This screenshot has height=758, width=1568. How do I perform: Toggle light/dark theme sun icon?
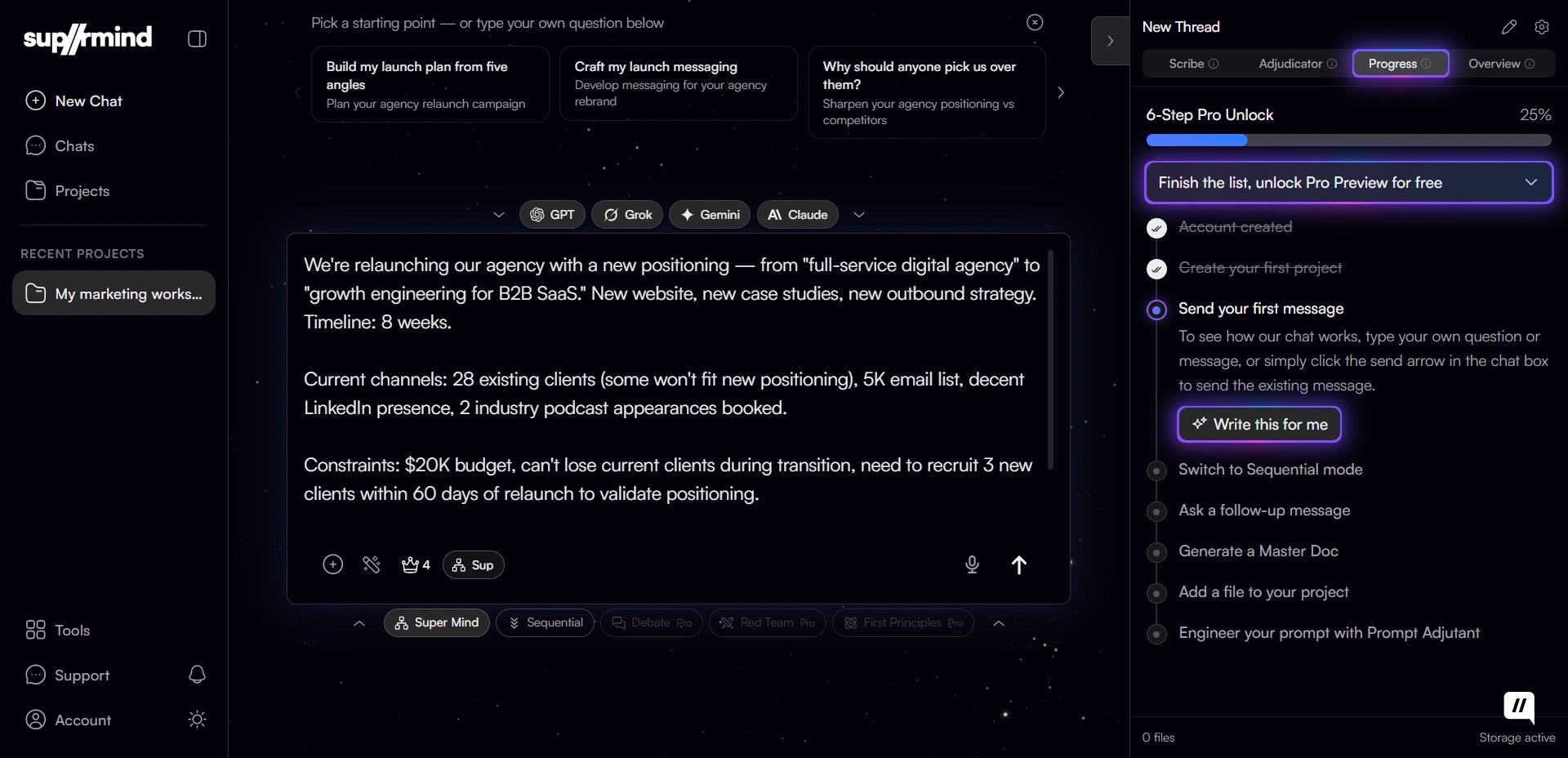point(197,720)
